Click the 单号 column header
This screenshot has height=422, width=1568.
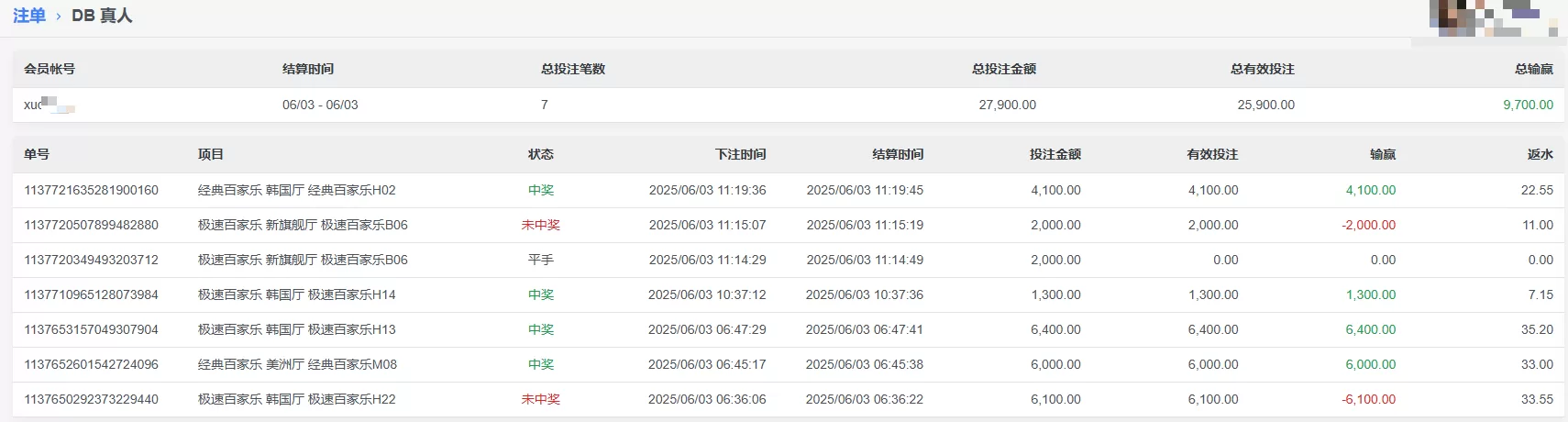[x=37, y=154]
